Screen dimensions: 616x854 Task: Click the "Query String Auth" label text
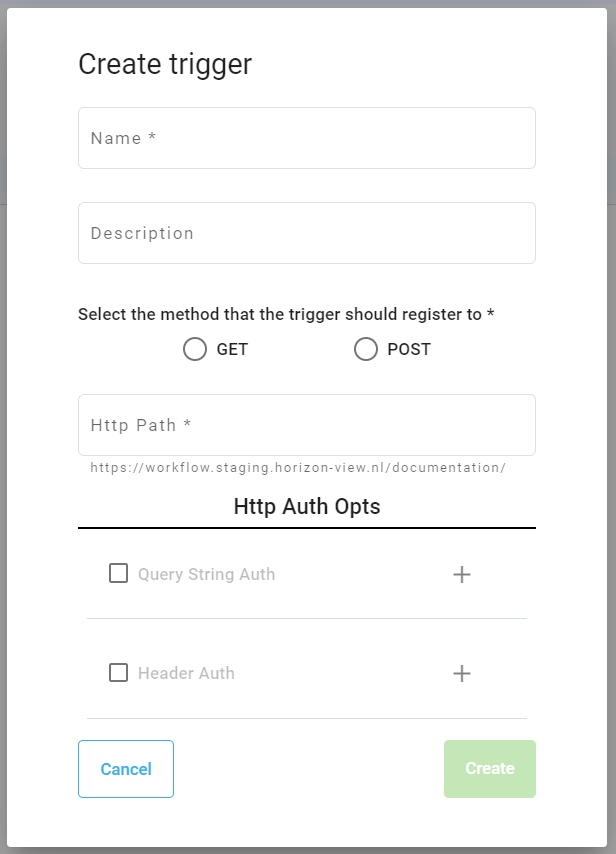coord(206,575)
